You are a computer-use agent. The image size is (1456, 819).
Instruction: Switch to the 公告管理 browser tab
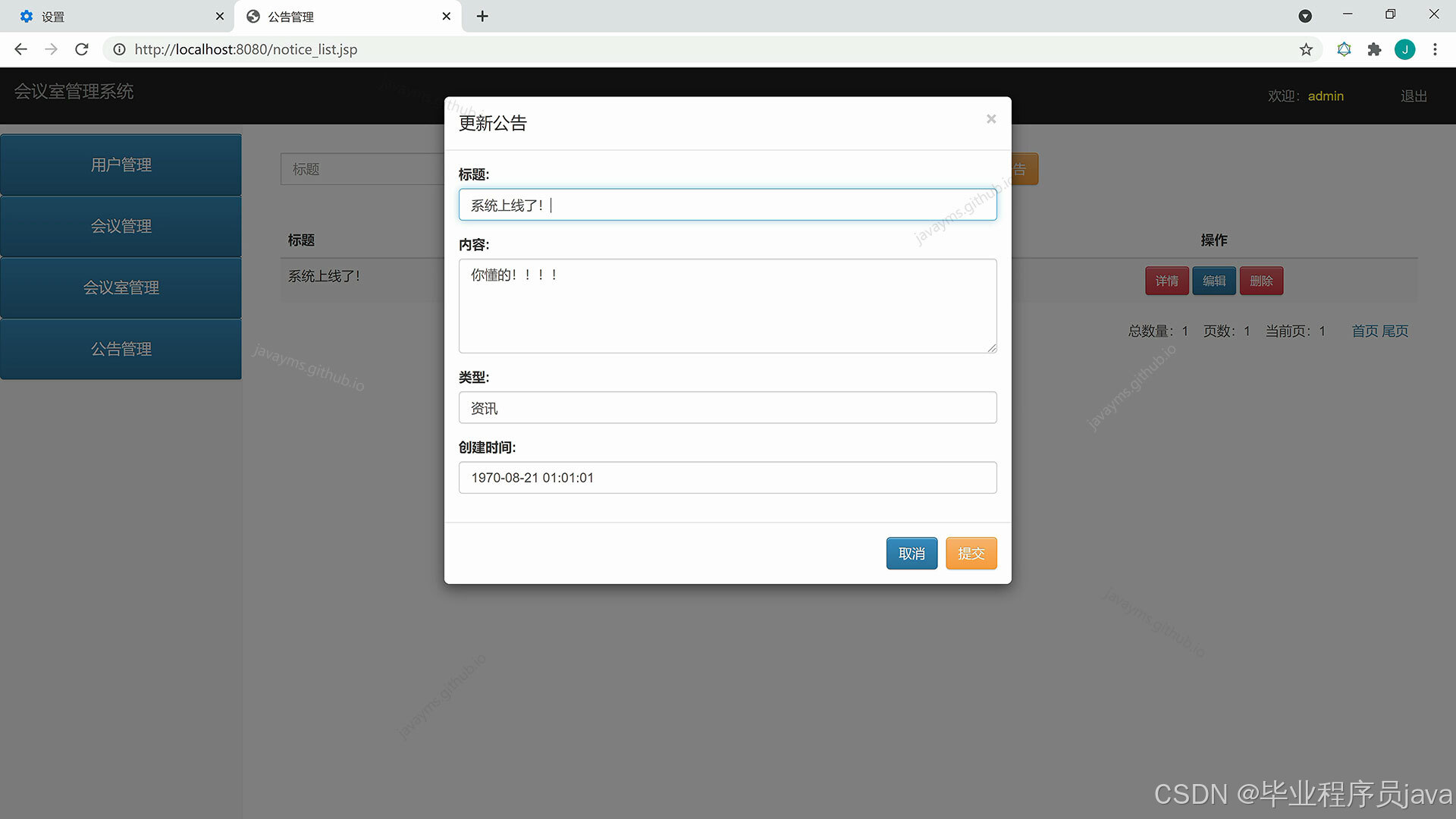point(348,16)
